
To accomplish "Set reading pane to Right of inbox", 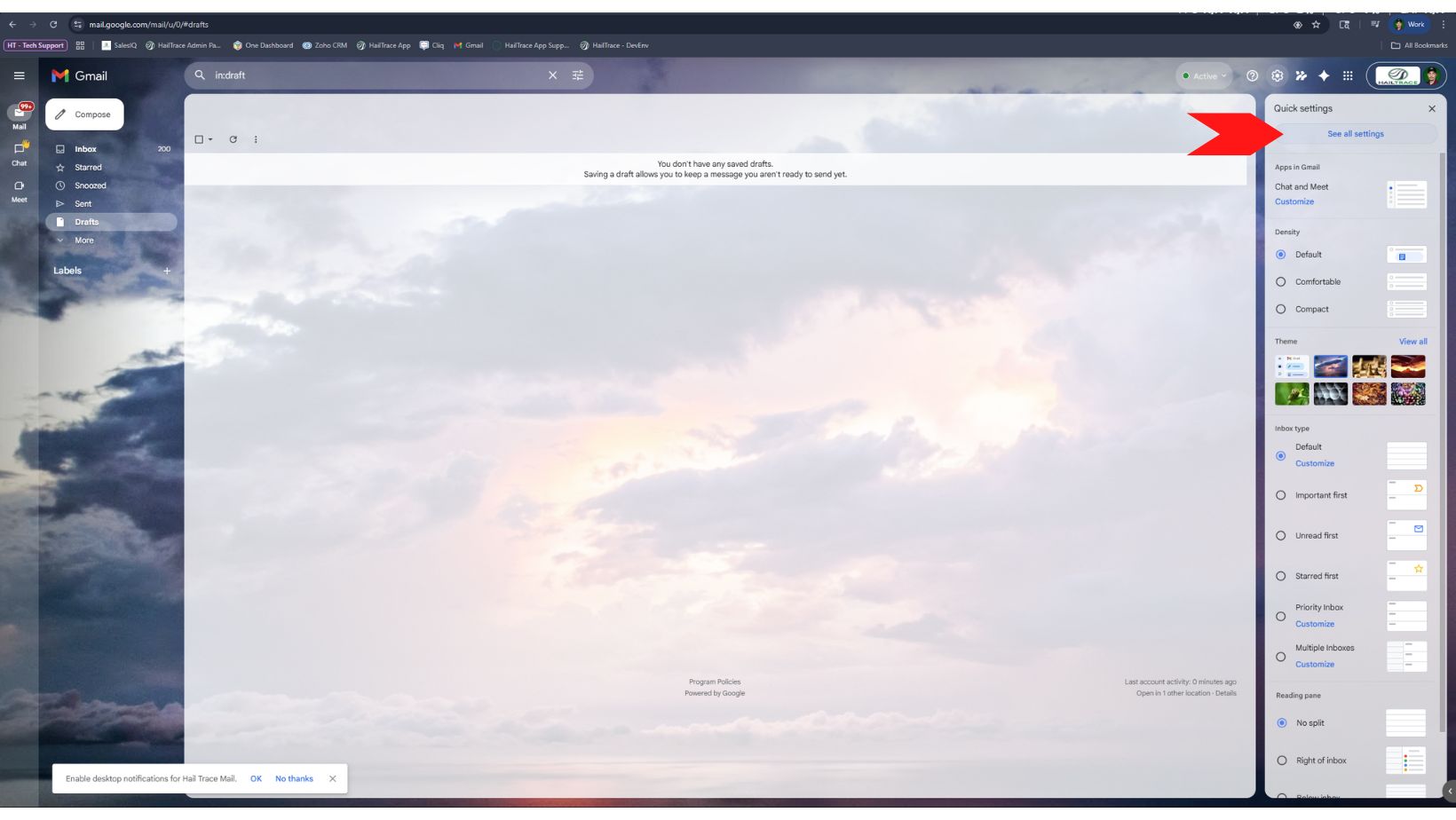I will pos(1281,761).
